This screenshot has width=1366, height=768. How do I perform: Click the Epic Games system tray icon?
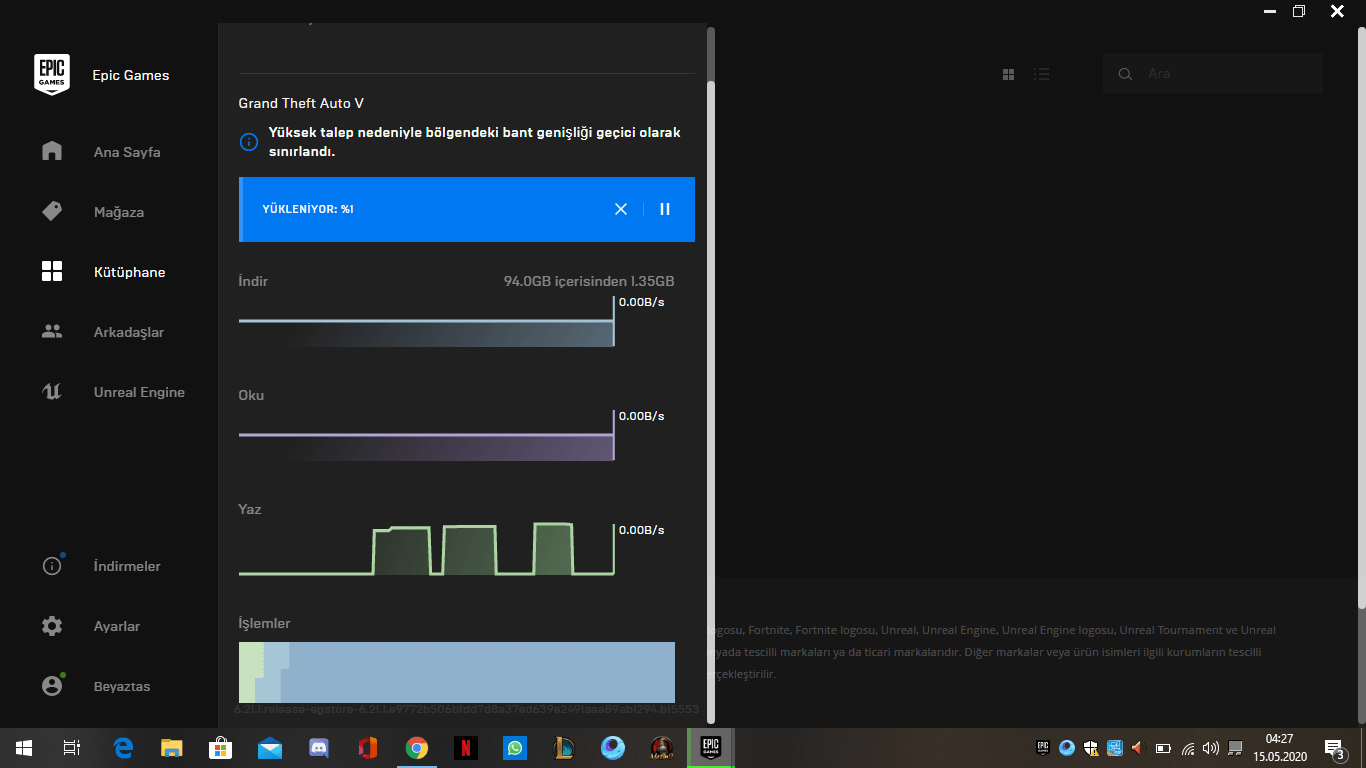pyautogui.click(x=1043, y=747)
